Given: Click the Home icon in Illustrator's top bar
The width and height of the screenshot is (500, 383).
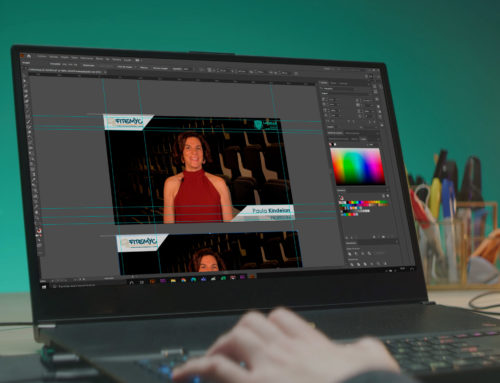Looking at the screenshot, I should pos(29,56).
